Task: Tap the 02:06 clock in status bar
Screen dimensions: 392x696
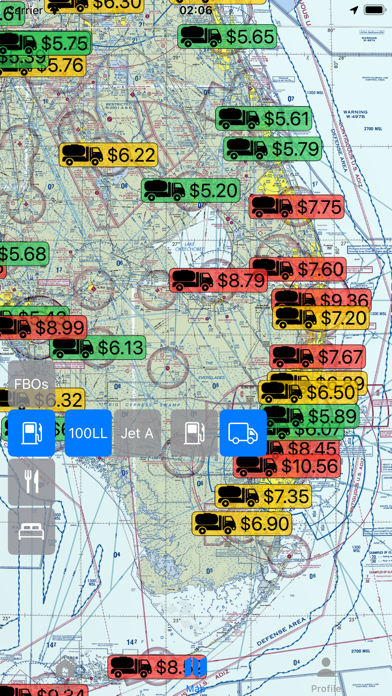Action: 196,10
